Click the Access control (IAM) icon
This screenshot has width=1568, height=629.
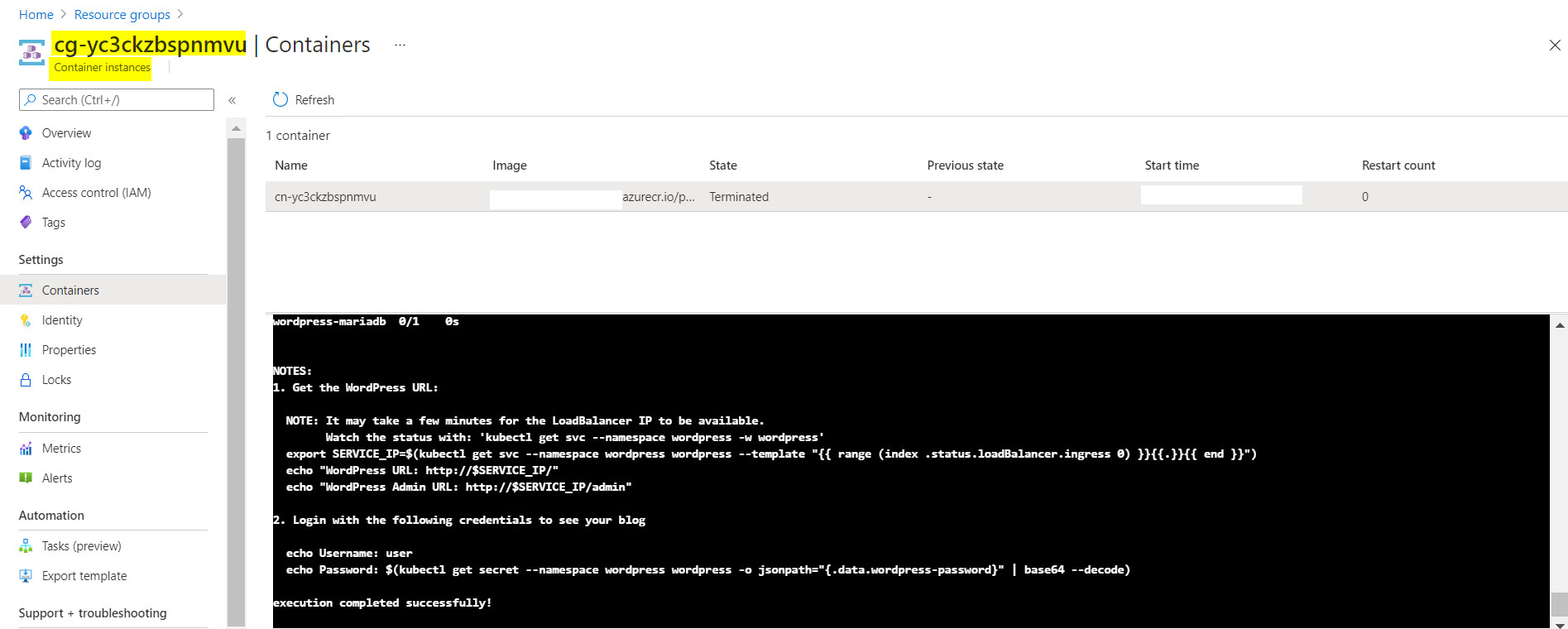26,193
